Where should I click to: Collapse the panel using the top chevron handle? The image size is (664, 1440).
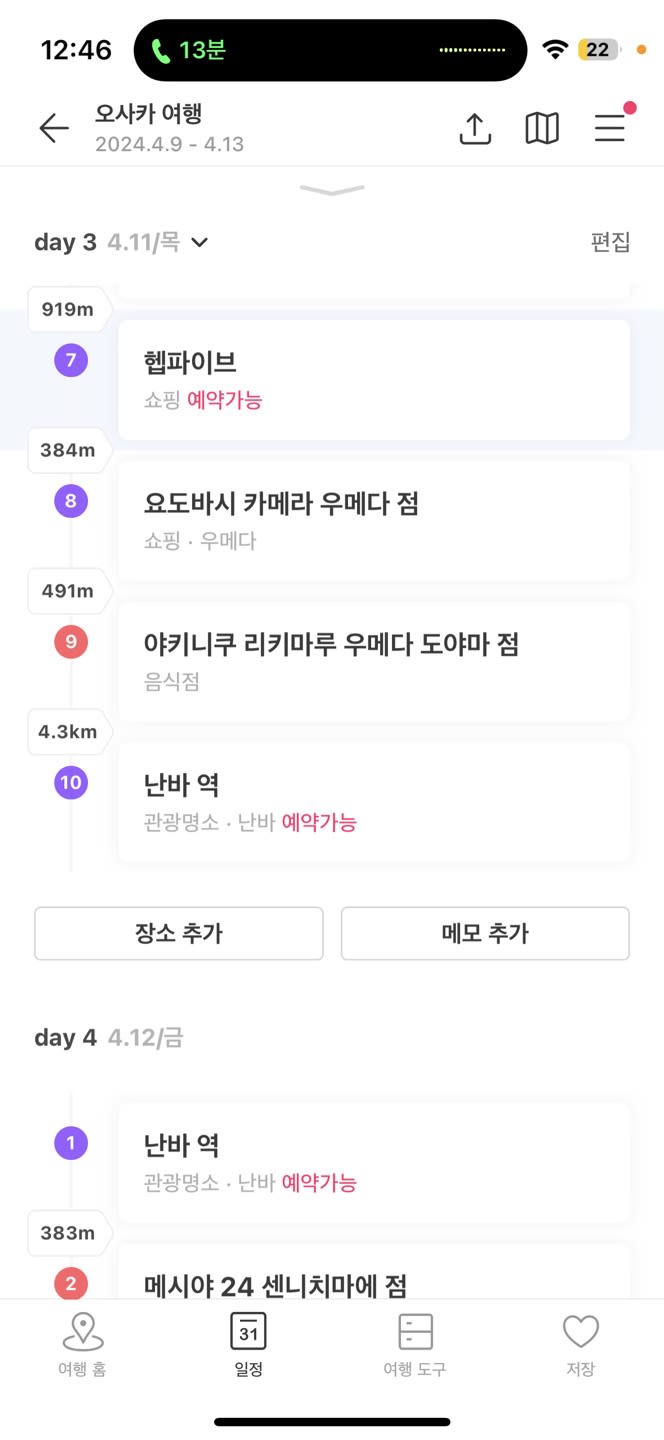pyautogui.click(x=332, y=190)
